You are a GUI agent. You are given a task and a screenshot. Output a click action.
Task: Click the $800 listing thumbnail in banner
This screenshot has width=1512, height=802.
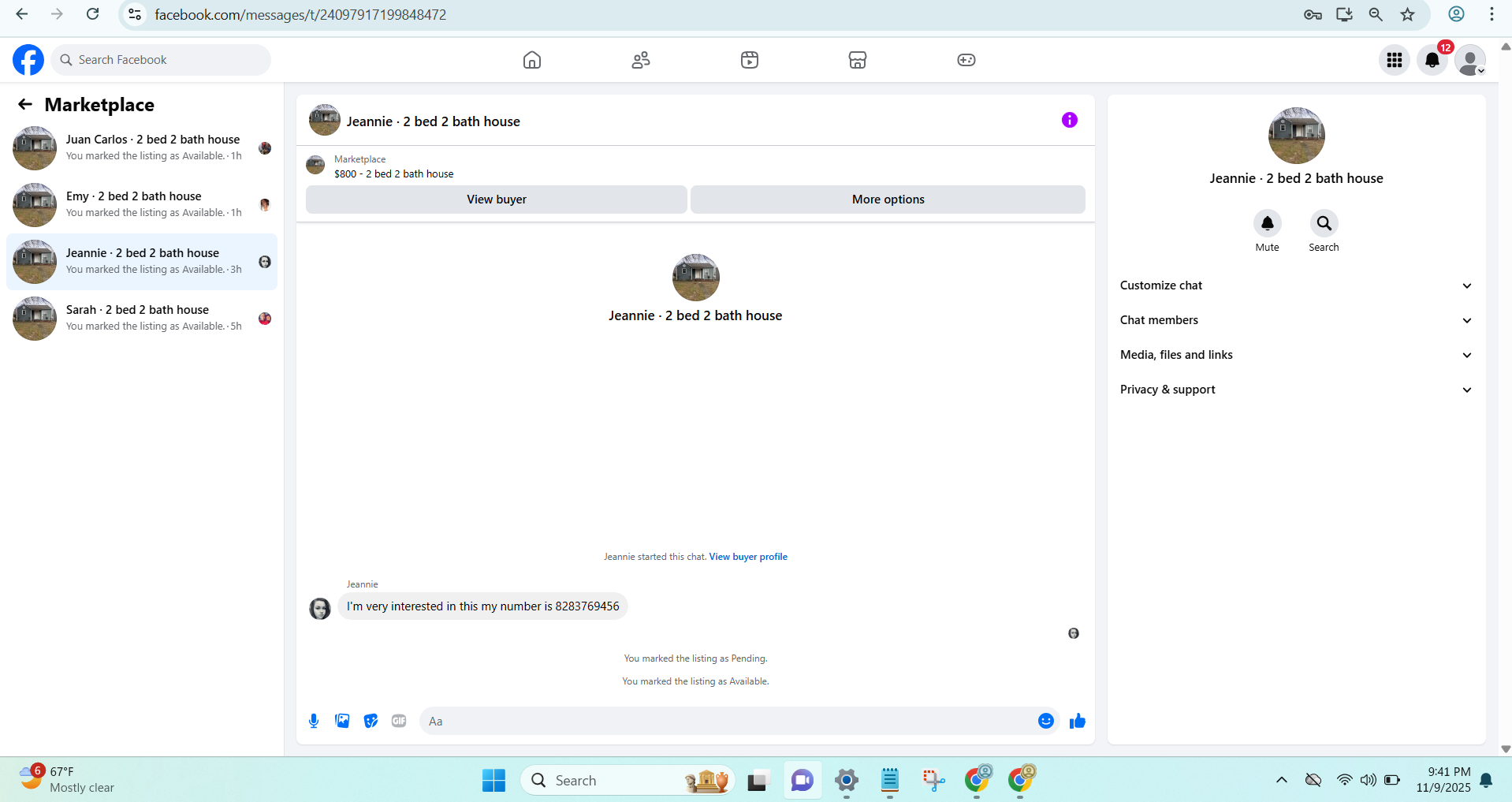315,165
